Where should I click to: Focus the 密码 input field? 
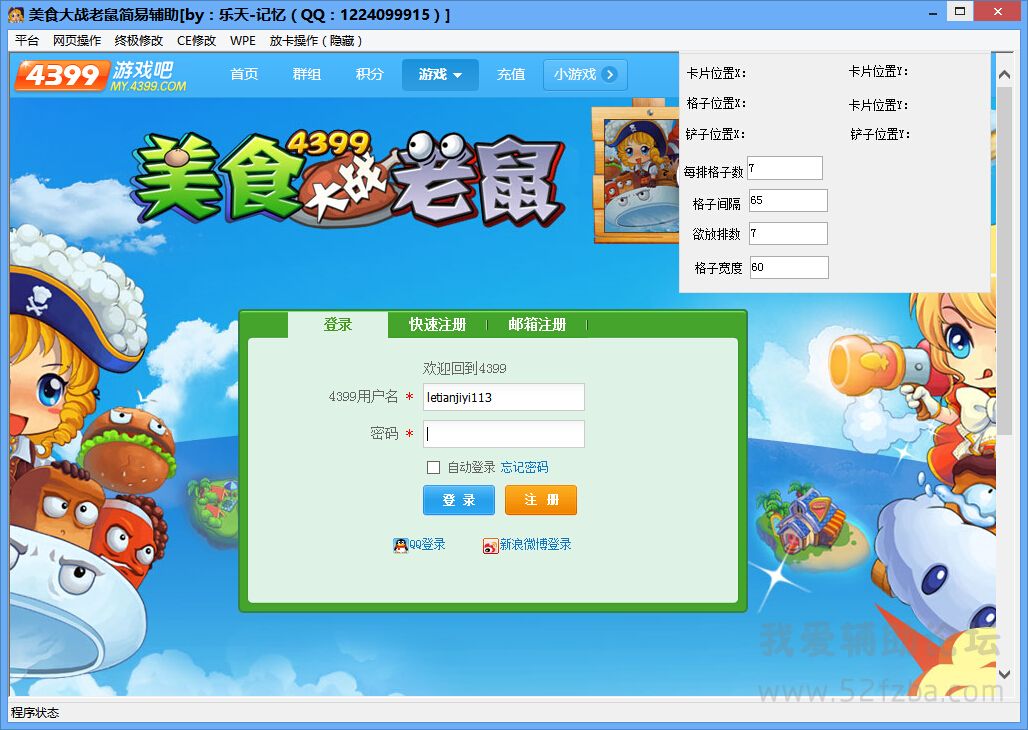(504, 434)
